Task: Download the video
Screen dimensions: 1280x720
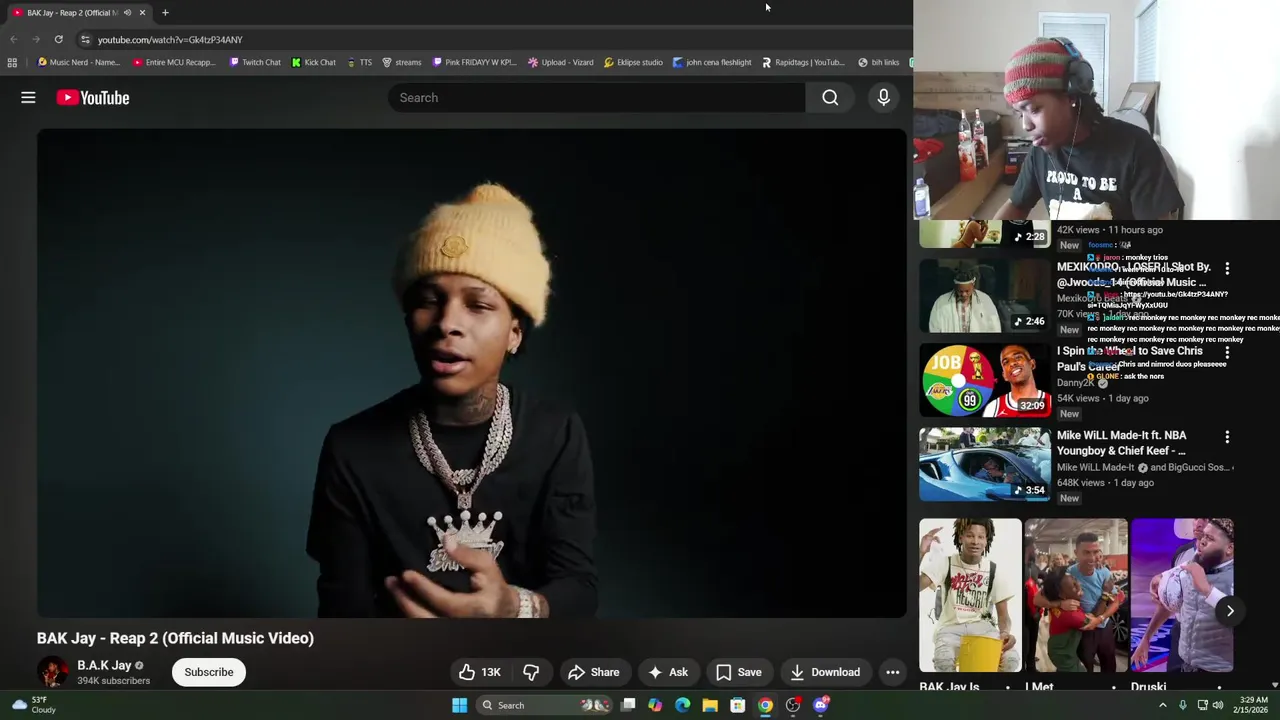Action: [824, 672]
